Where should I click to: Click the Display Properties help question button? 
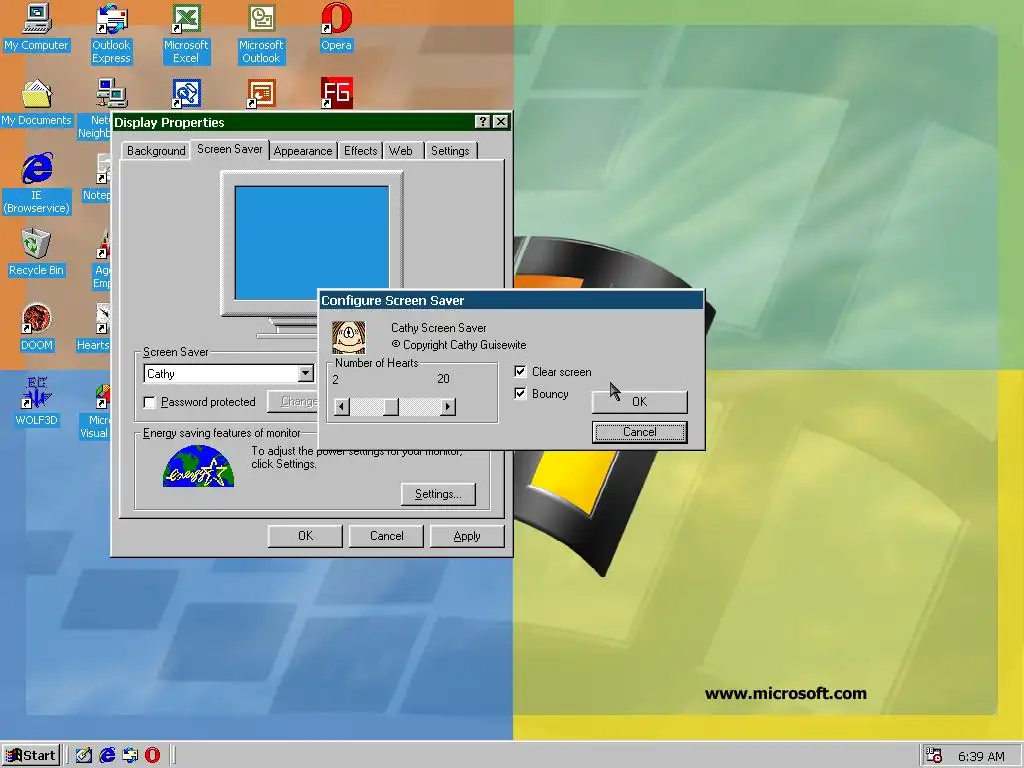point(482,121)
